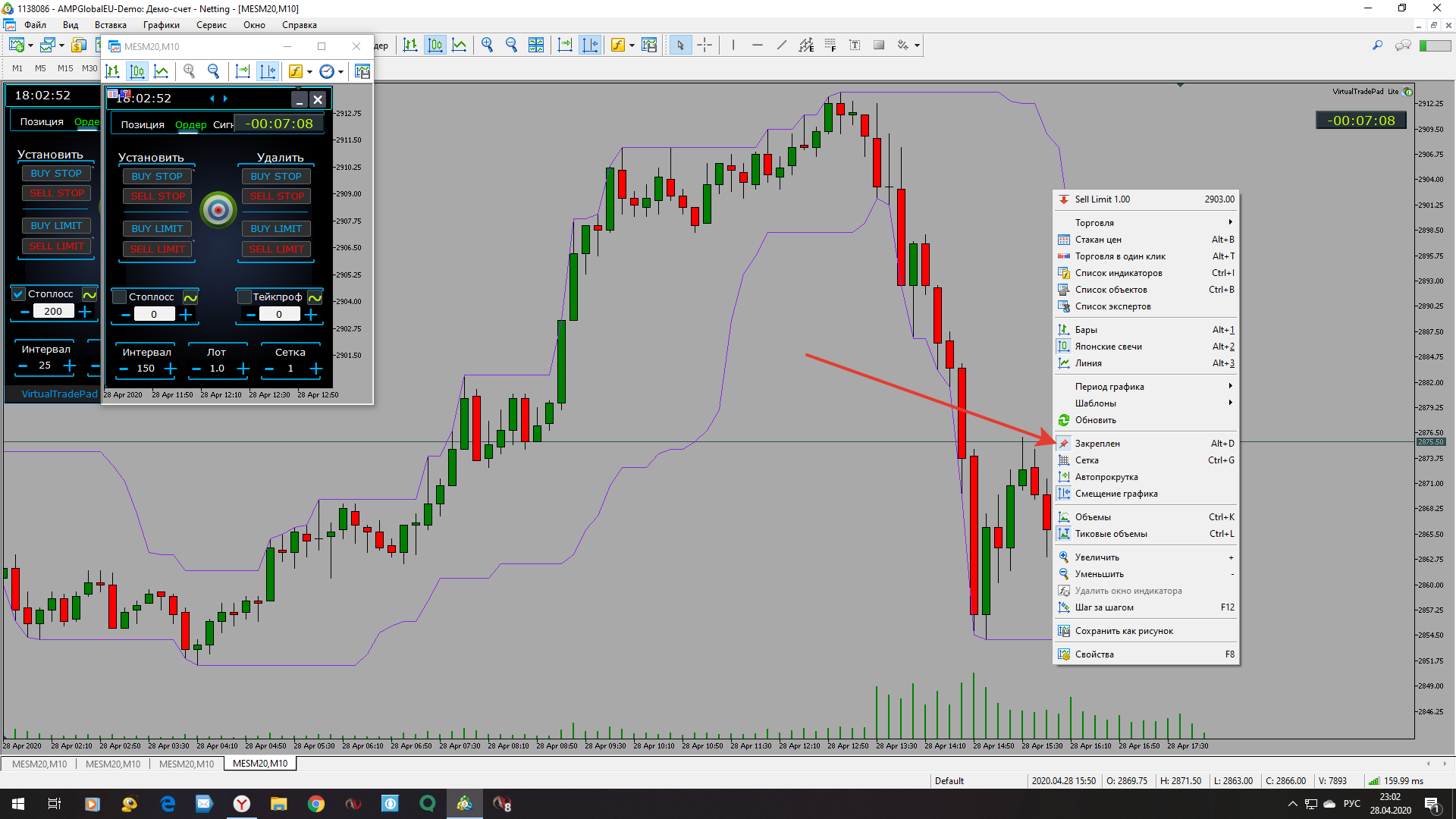Viewport: 1456px width, 819px height.
Task: Select the text label tool
Action: 855,45
